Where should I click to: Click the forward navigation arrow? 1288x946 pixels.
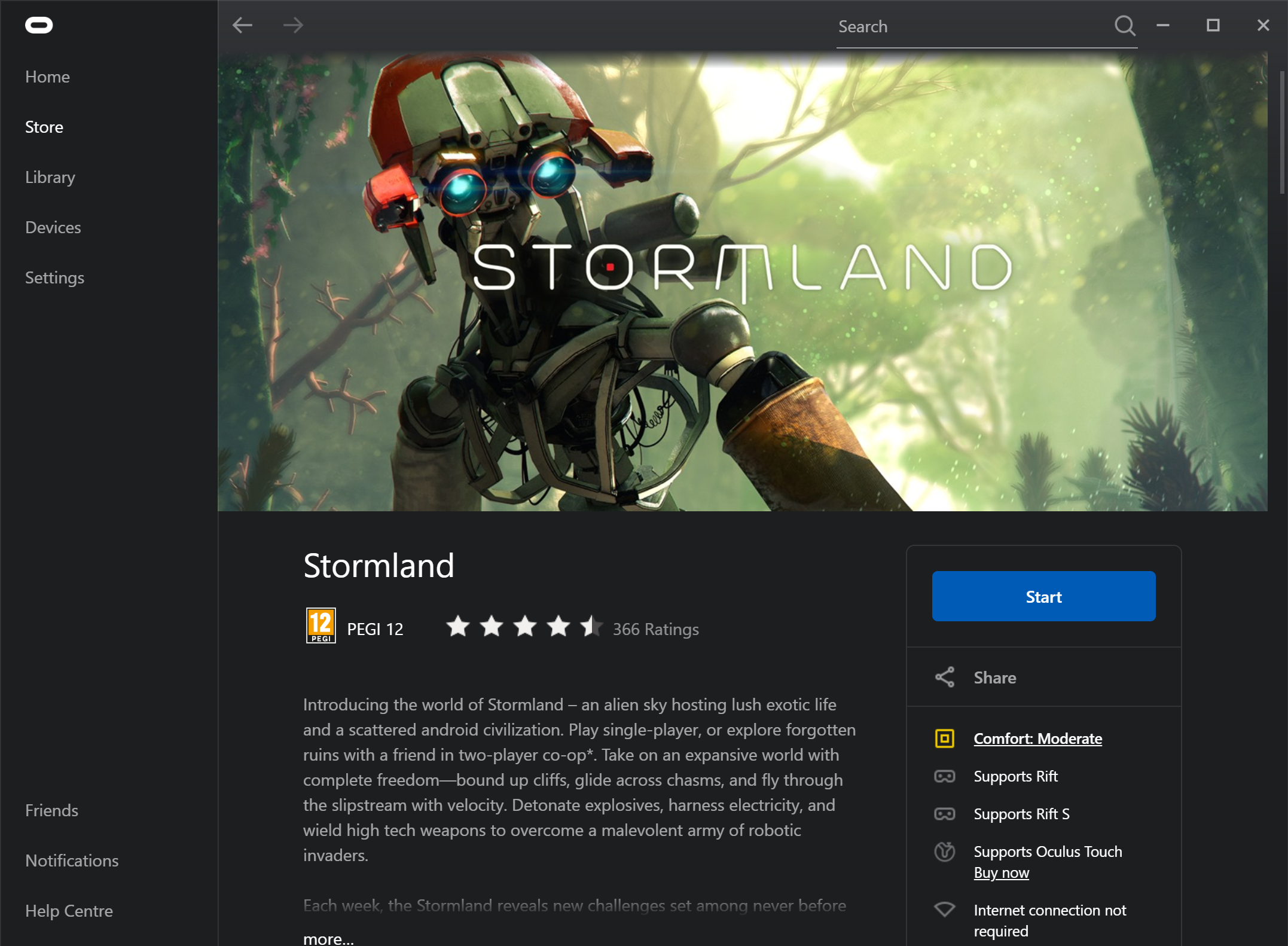click(x=293, y=25)
